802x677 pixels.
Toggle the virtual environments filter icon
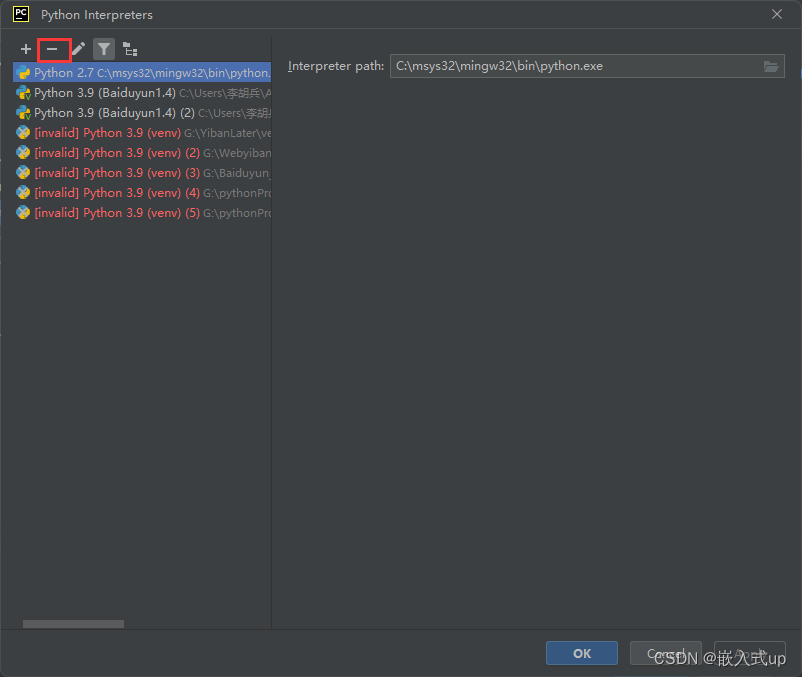[x=104, y=50]
